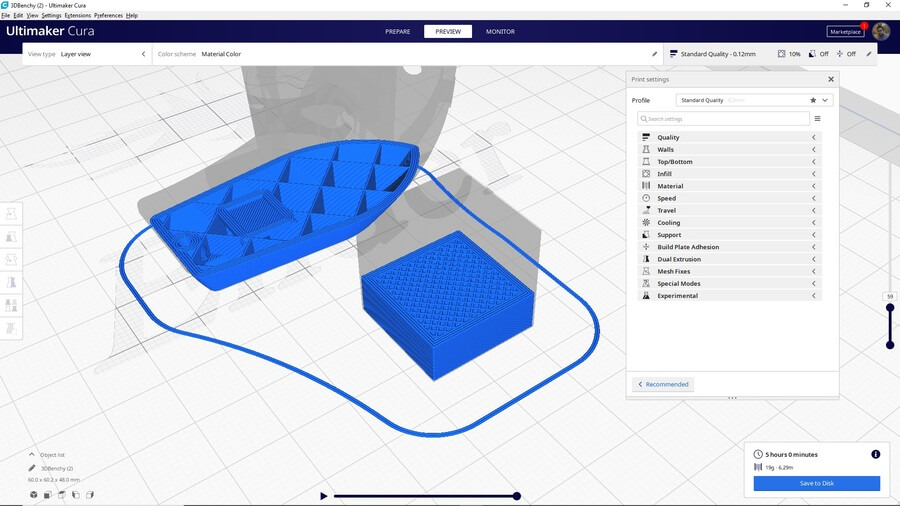Switch to the PREPARE stage tab
The height and width of the screenshot is (506, 900).
(398, 31)
